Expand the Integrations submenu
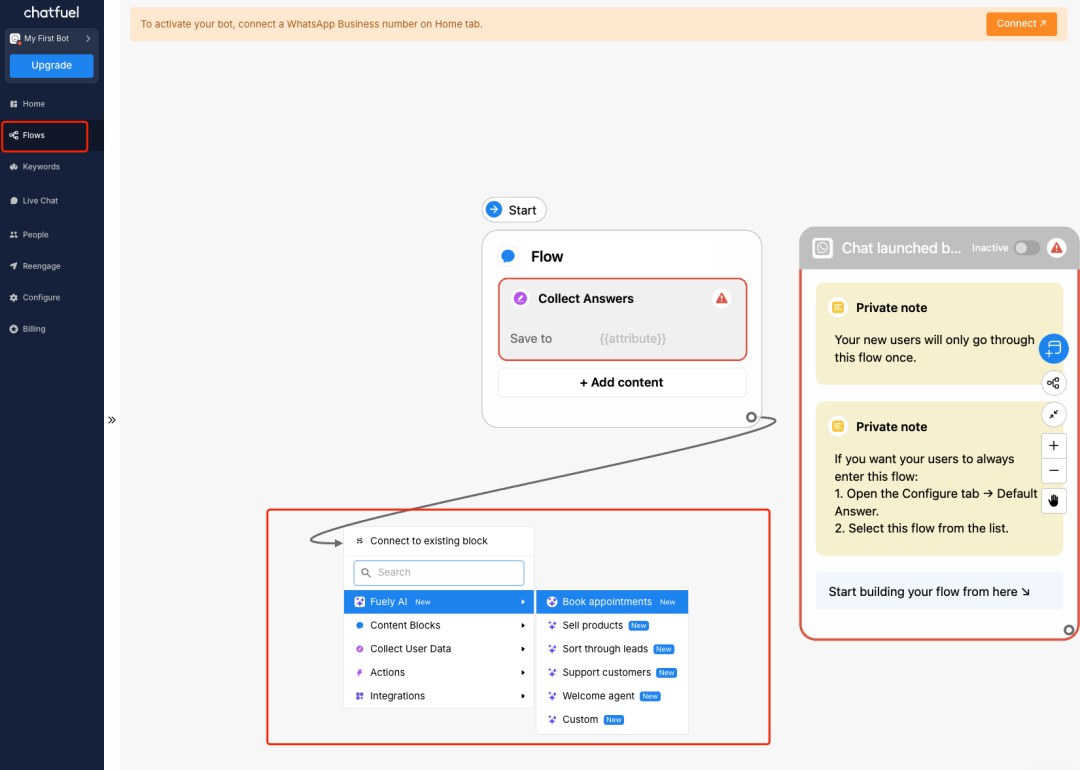The height and width of the screenshot is (770, 1080). pos(439,696)
